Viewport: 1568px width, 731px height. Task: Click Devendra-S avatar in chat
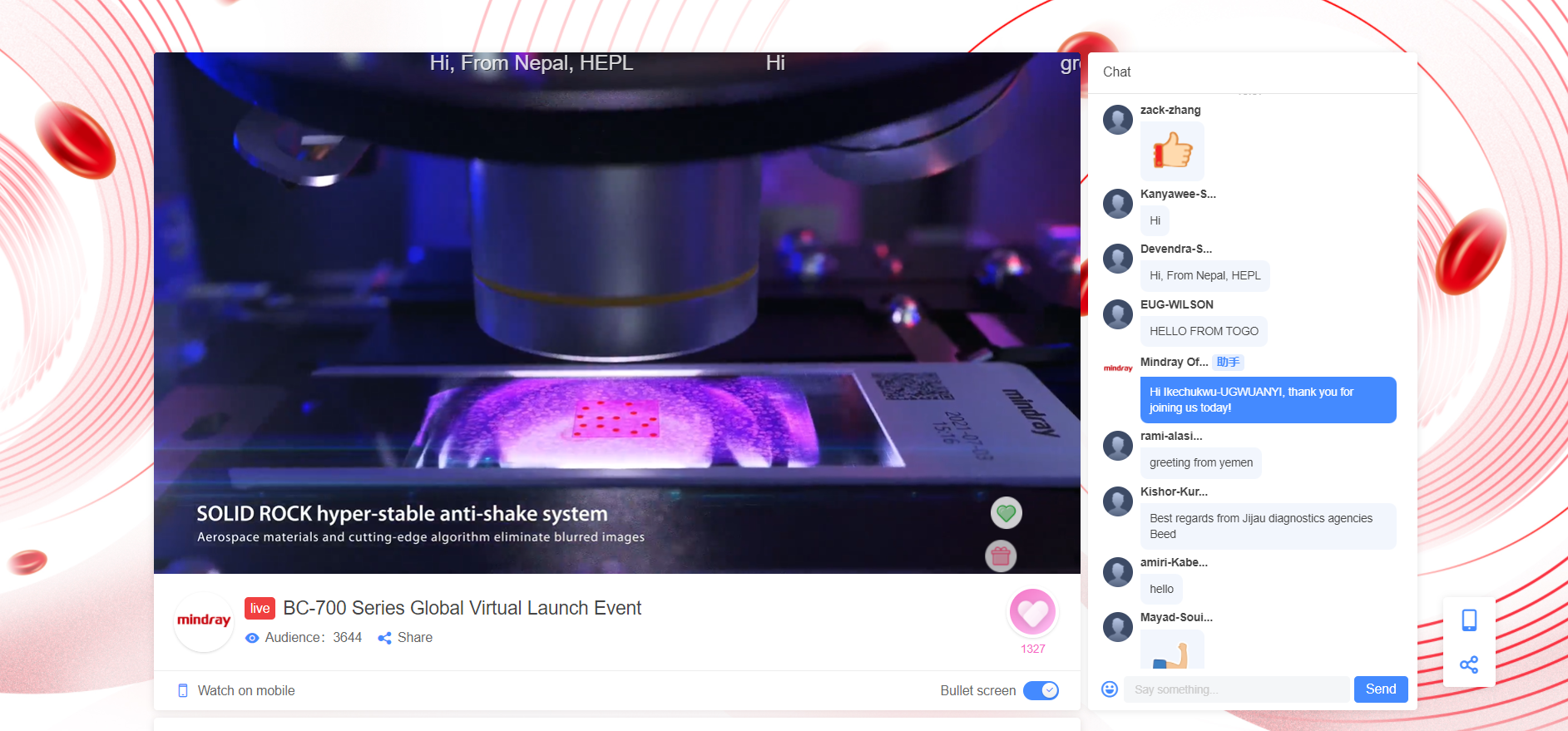click(x=1118, y=259)
